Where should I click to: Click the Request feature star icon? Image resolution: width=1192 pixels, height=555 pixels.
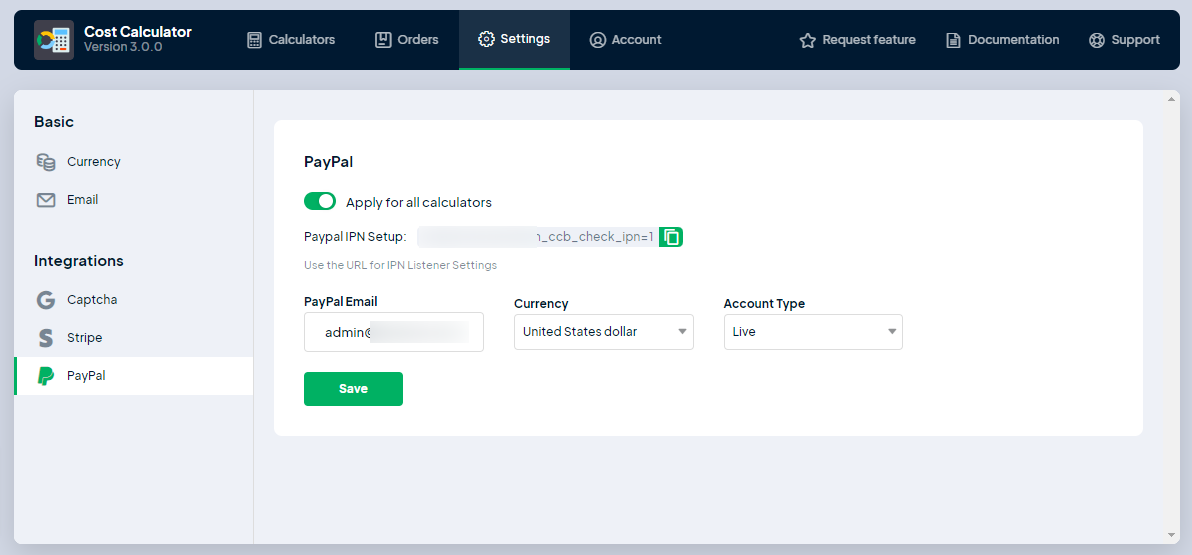[x=807, y=40]
